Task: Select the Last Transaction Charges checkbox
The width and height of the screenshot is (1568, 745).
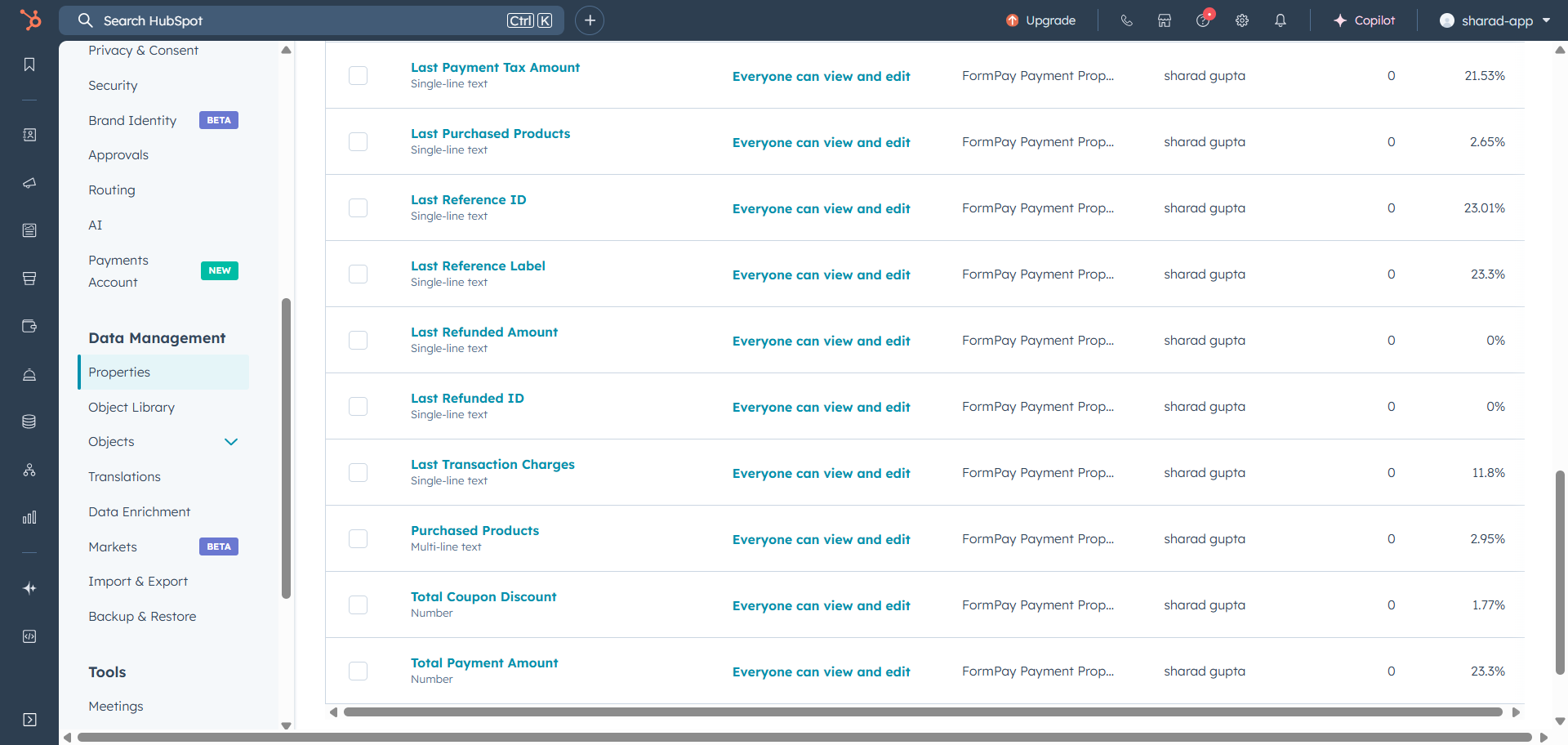Action: (358, 472)
